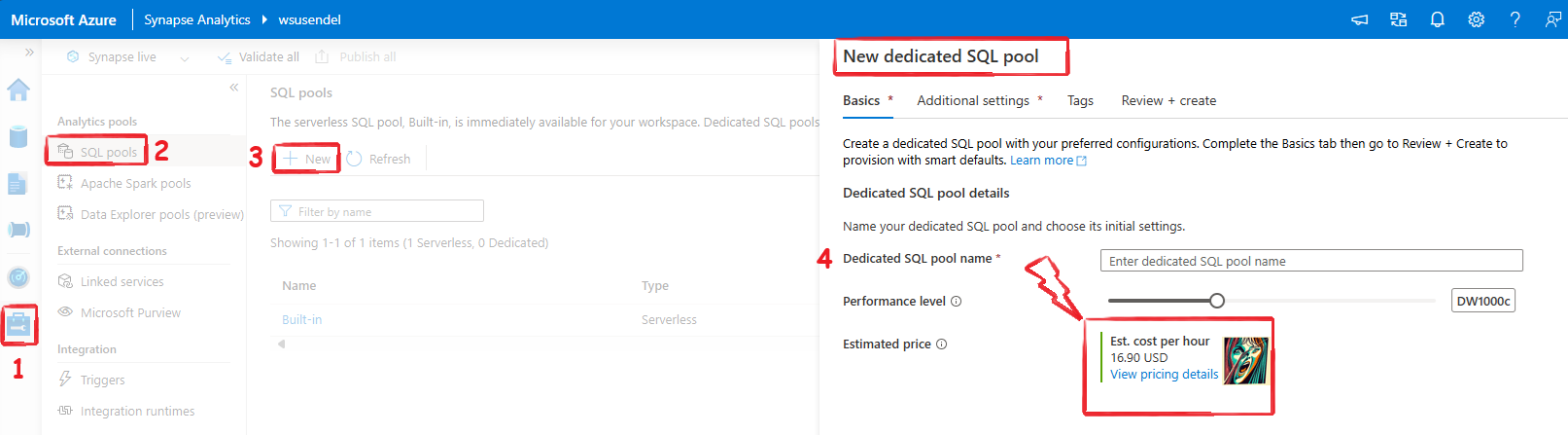This screenshot has width=1568, height=435.
Task: Click the Performance level slider handle
Action: point(1217,301)
